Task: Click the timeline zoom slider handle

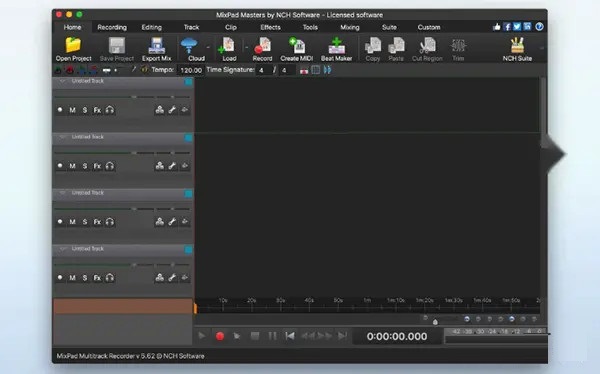Action: (x=435, y=322)
